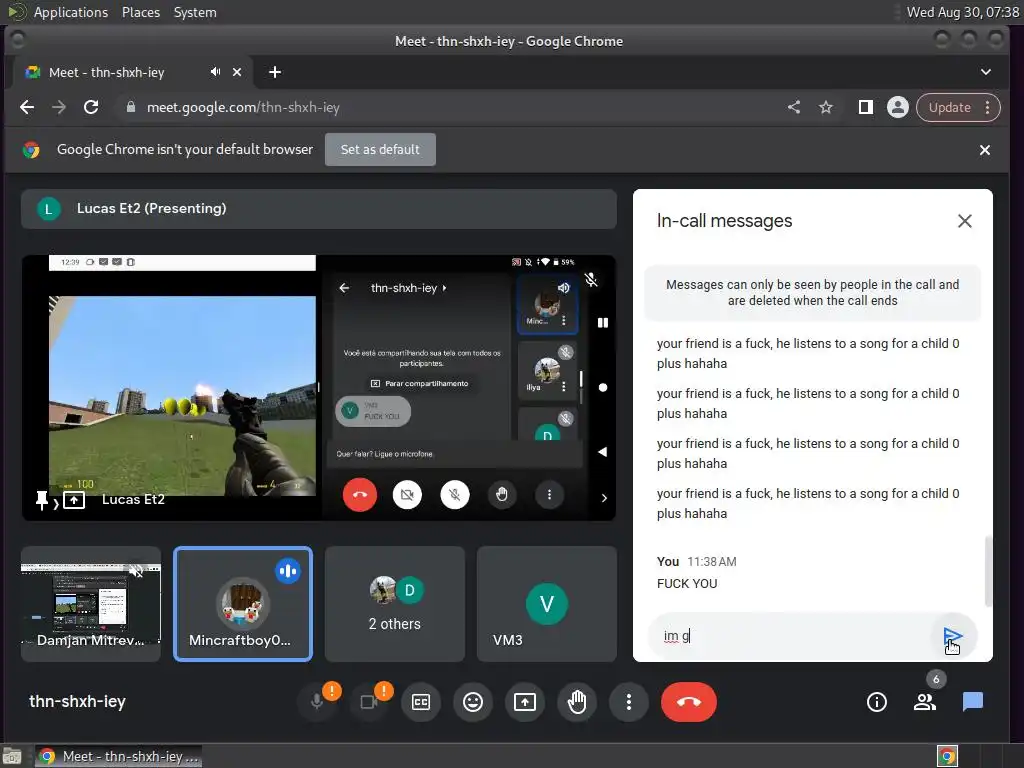Click Parar compartilhamento in shared screen
The image size is (1024, 768).
point(419,383)
